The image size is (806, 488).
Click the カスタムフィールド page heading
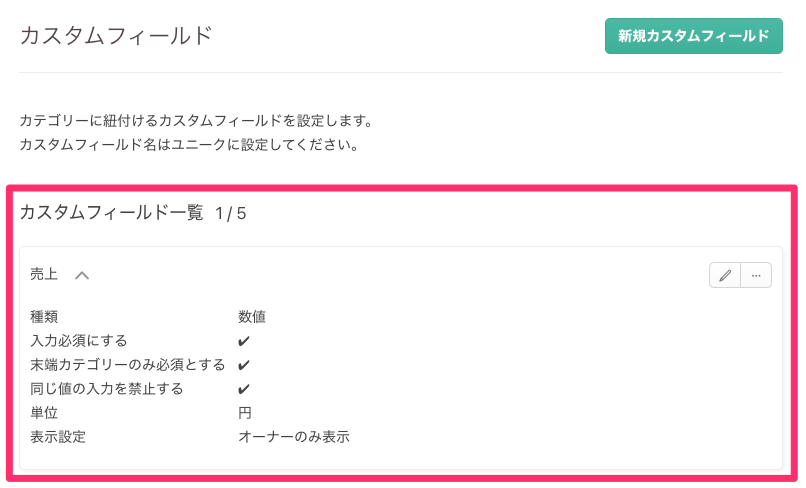click(116, 36)
